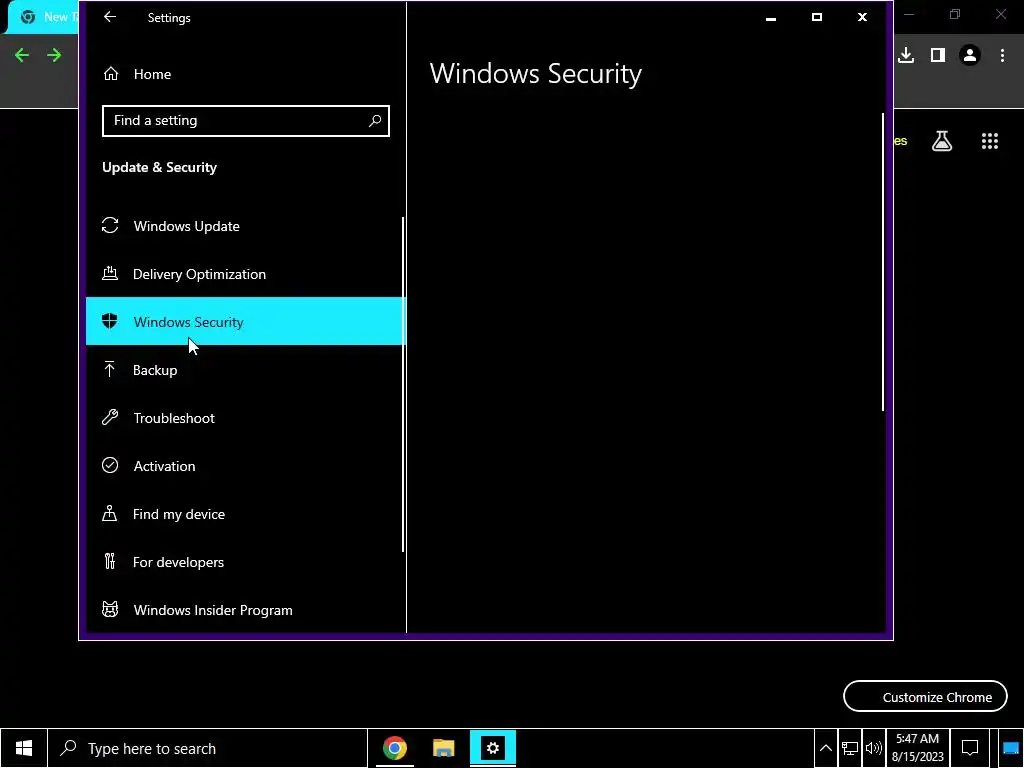Open Troubleshoot settings
Screen dimensions: 1024x768
(246, 417)
